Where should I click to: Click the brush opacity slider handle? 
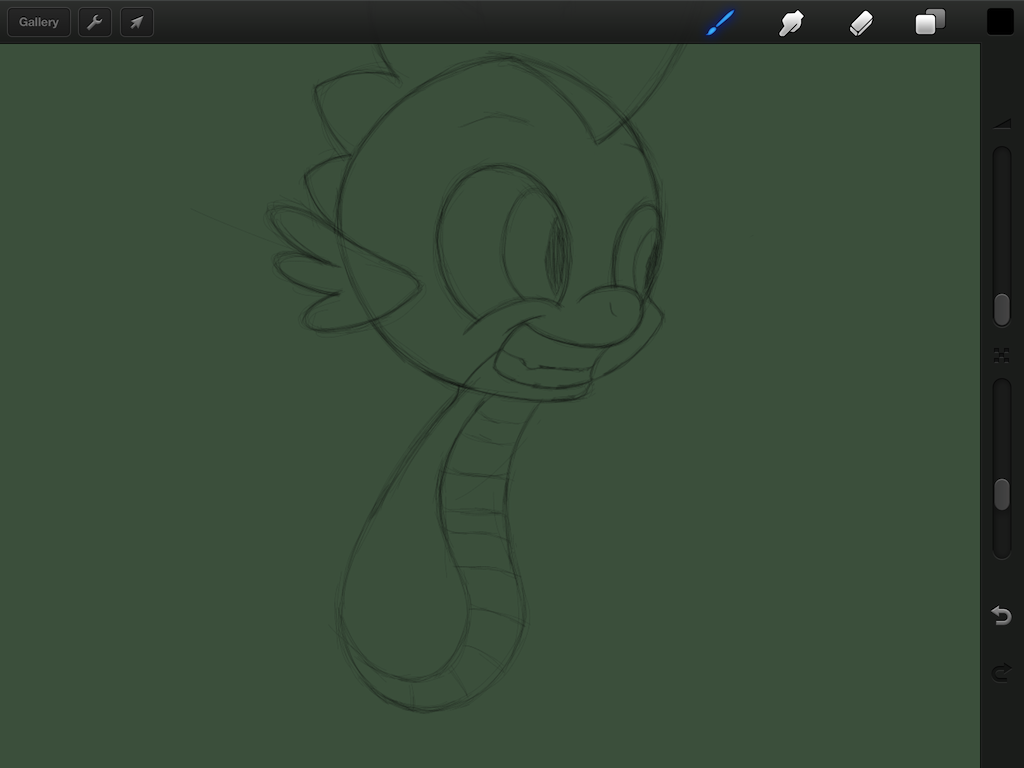click(1001, 494)
